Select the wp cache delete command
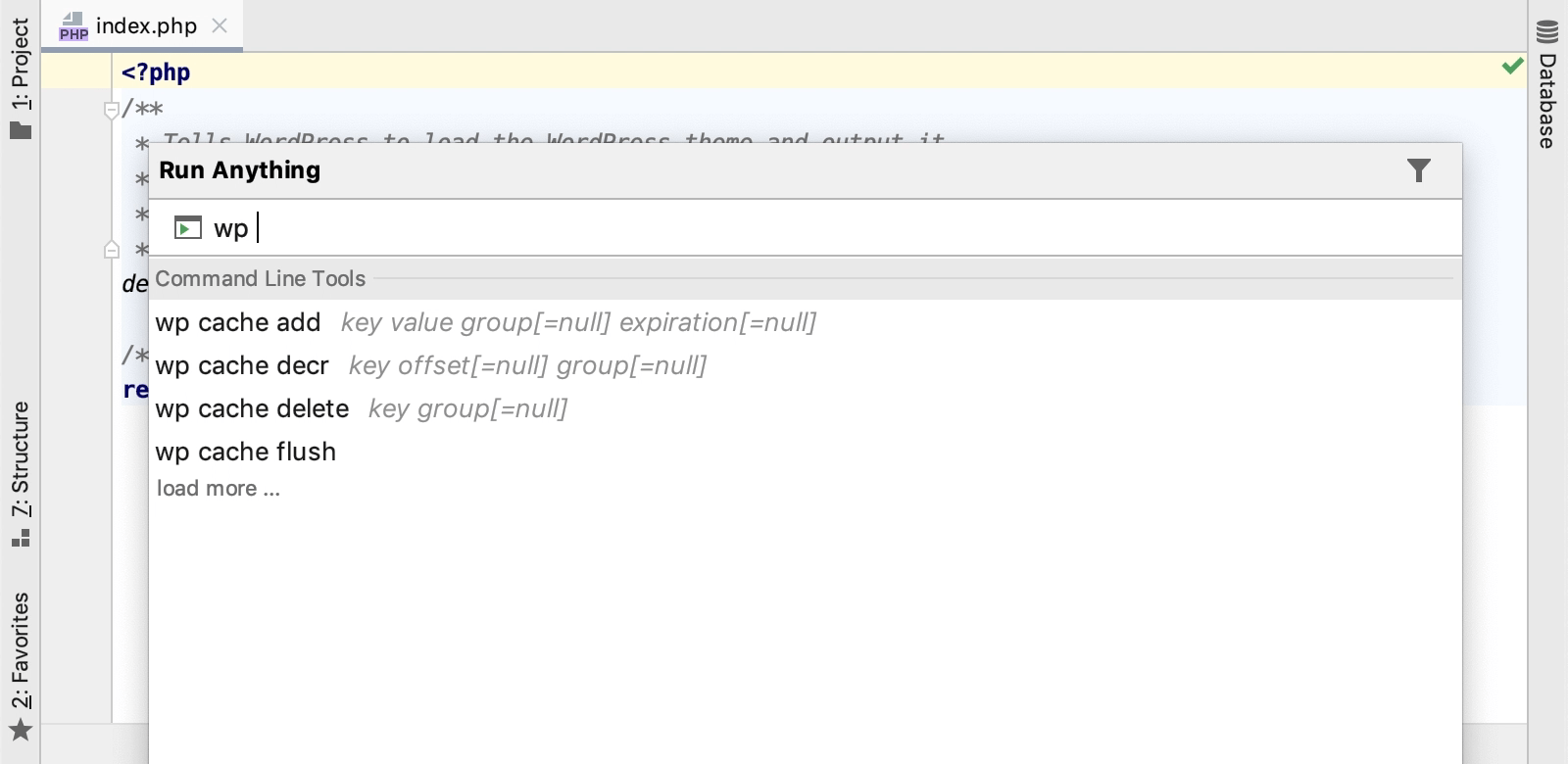This screenshot has width=1568, height=764. click(x=805, y=408)
